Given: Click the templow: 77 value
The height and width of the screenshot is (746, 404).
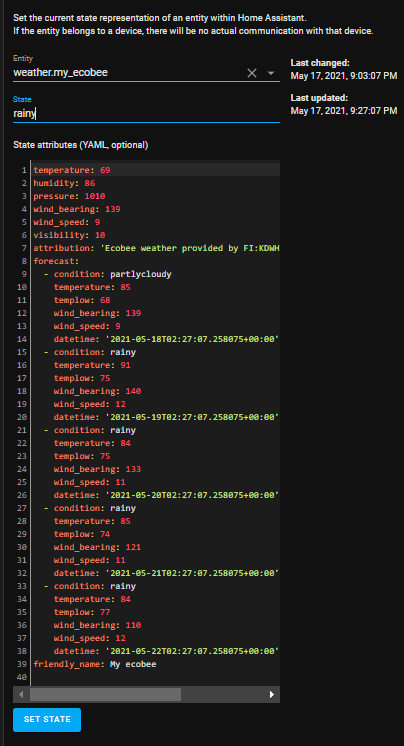Looking at the screenshot, I should coord(105,612).
